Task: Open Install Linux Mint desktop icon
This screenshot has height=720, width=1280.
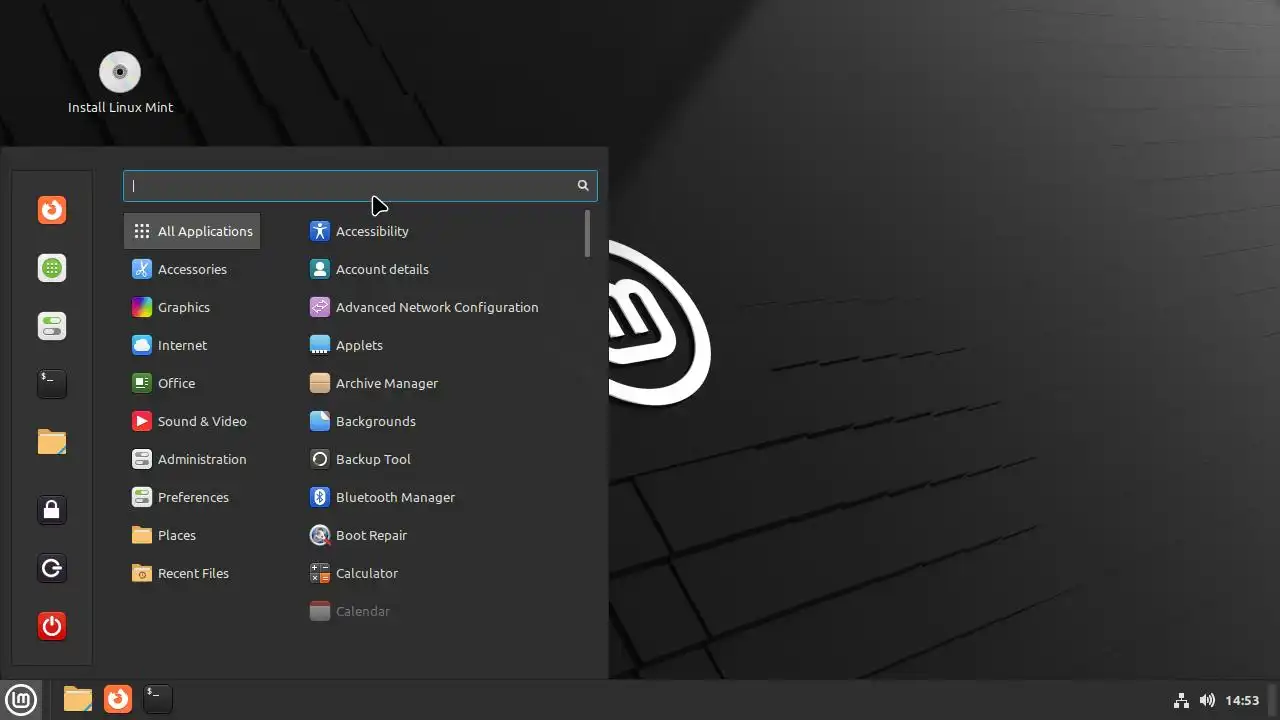Action: pyautogui.click(x=120, y=83)
